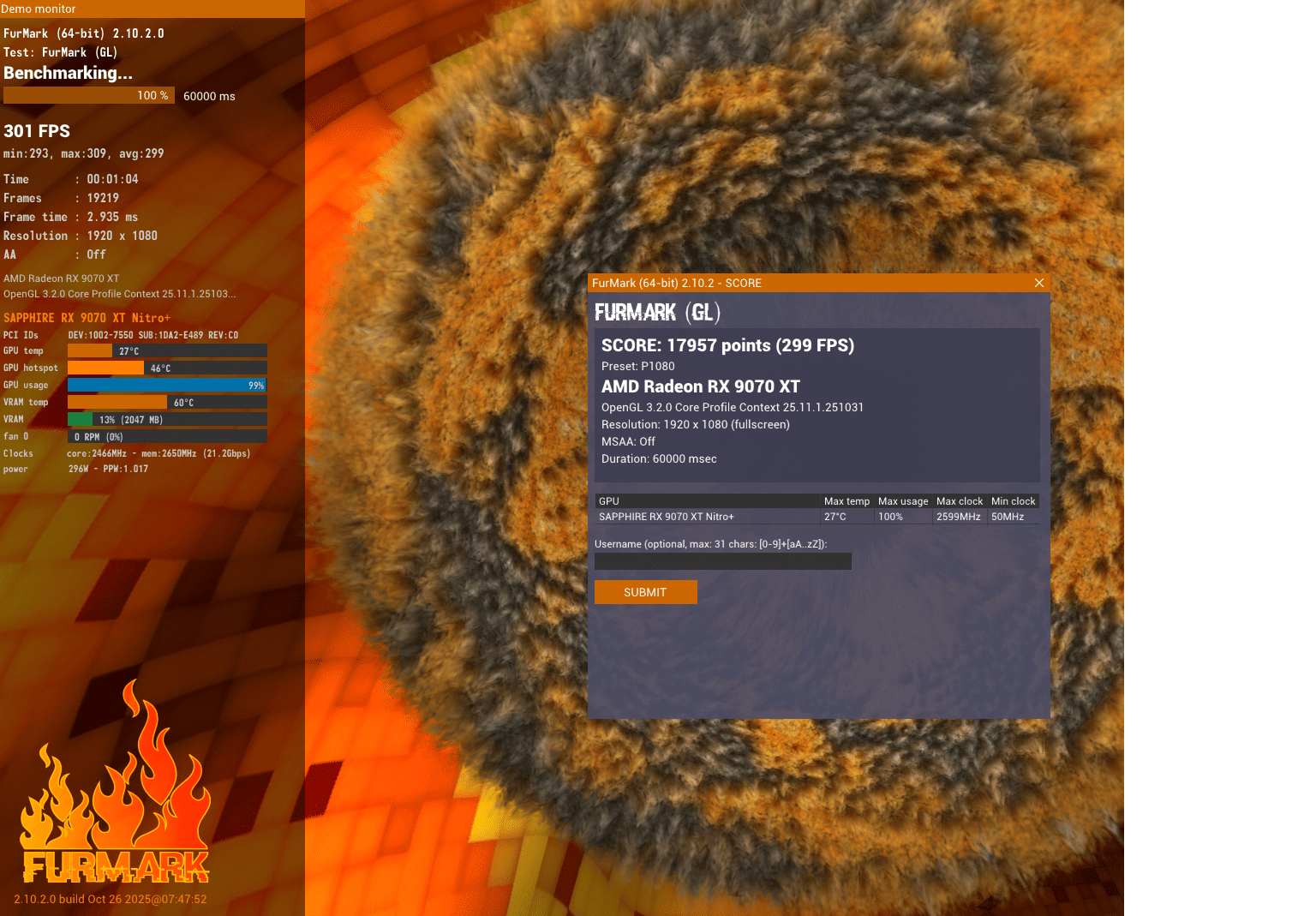Image resolution: width=1316 pixels, height=916 pixels.
Task: Click the benchmarking progress bar at 100 %
Action: 89,95
